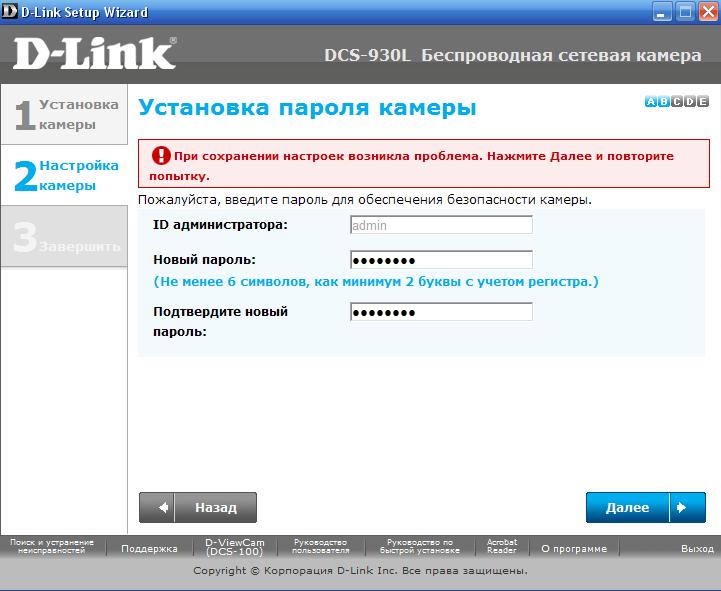Image resolution: width=721 pixels, height=591 pixels.
Task: Click step indicator B icon
Action: pos(664,102)
